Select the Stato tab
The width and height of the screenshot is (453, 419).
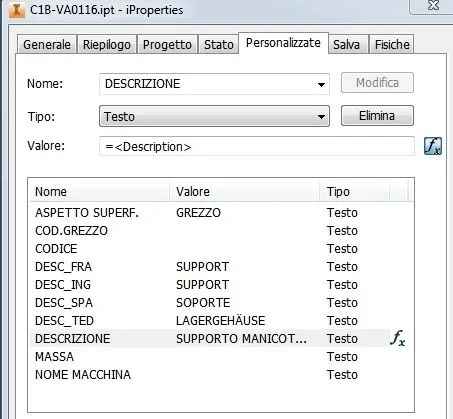click(219, 44)
